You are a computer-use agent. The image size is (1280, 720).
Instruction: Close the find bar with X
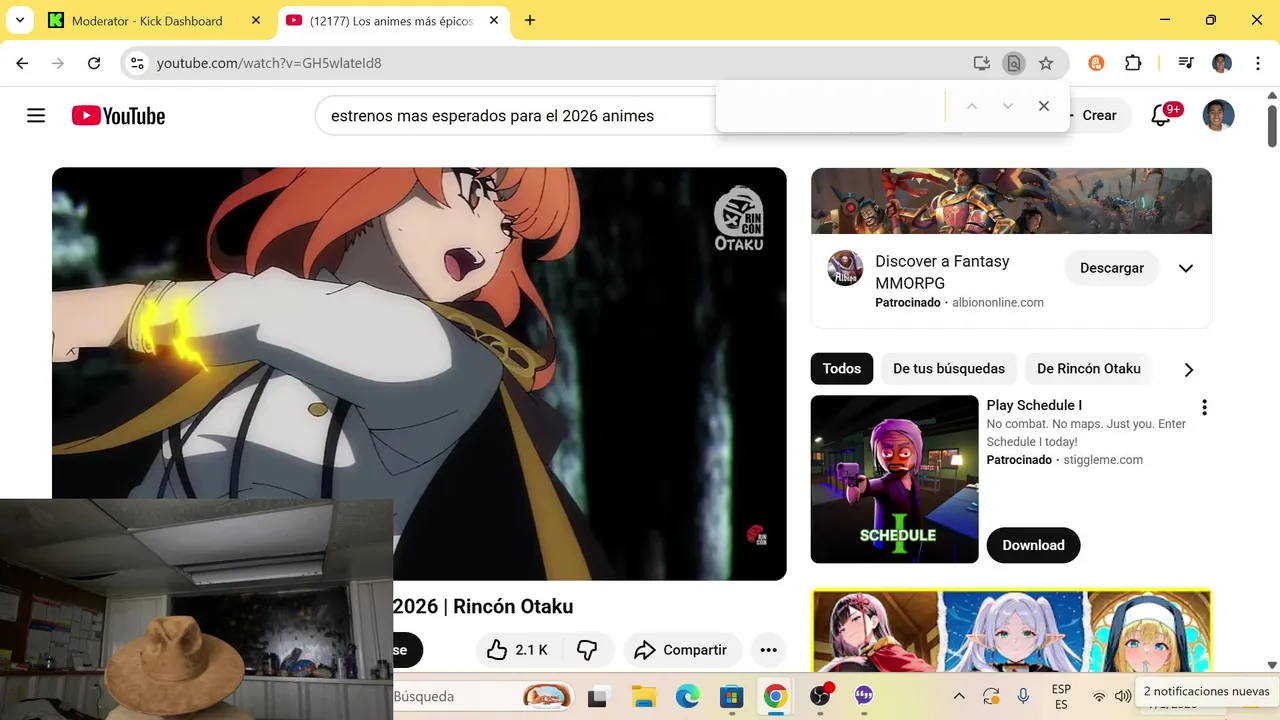[1044, 106]
